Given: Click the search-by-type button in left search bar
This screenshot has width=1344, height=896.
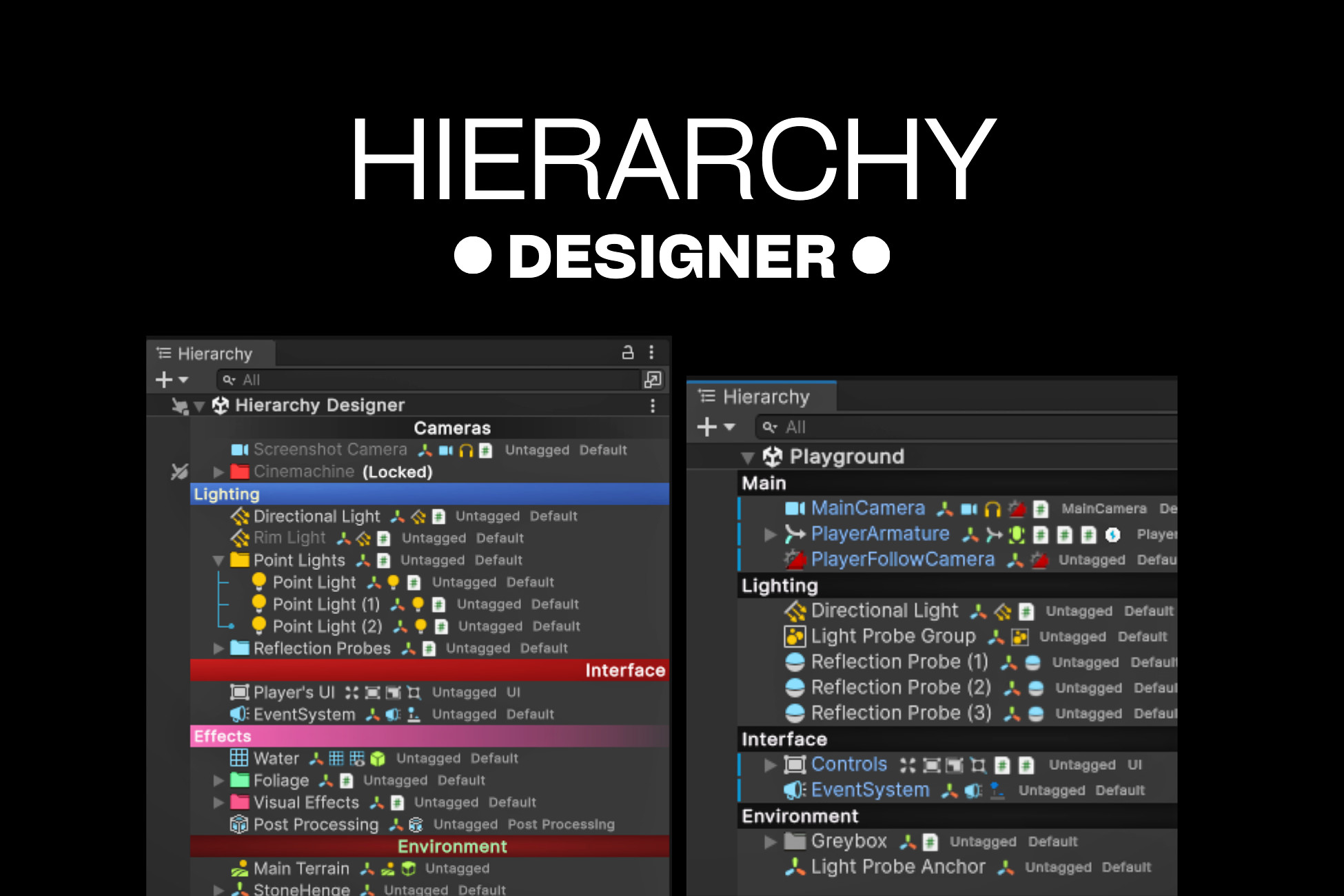Looking at the screenshot, I should [x=652, y=380].
